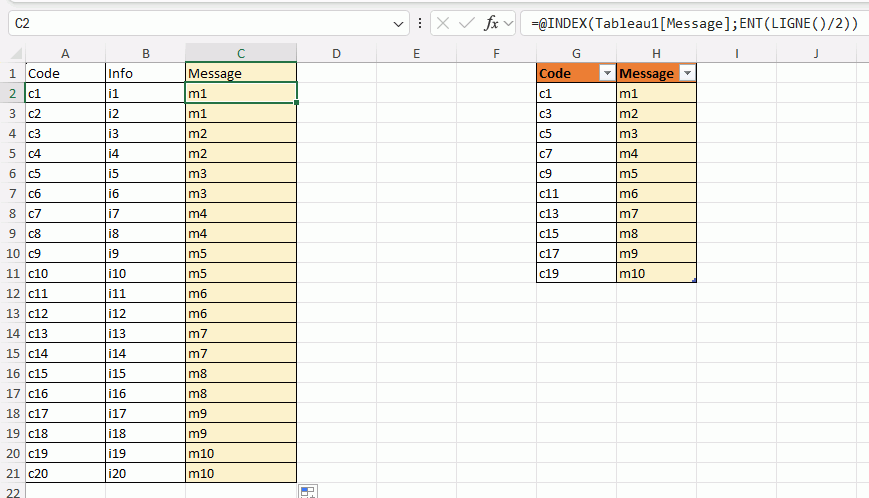Select the m10 cell in table column H
This screenshot has height=498, width=869.
point(655,273)
